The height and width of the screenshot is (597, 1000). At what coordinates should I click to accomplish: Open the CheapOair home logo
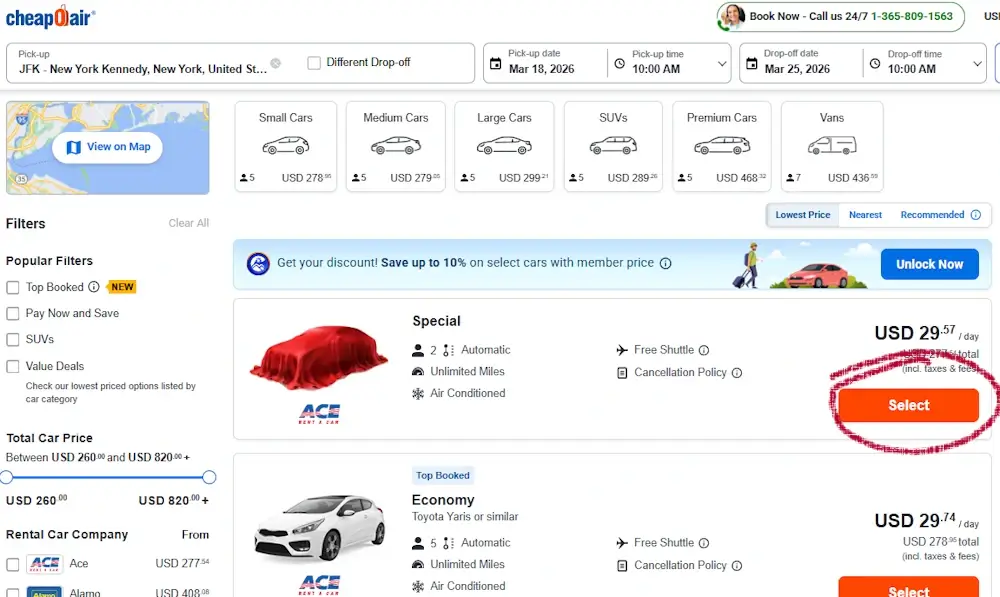(50, 17)
